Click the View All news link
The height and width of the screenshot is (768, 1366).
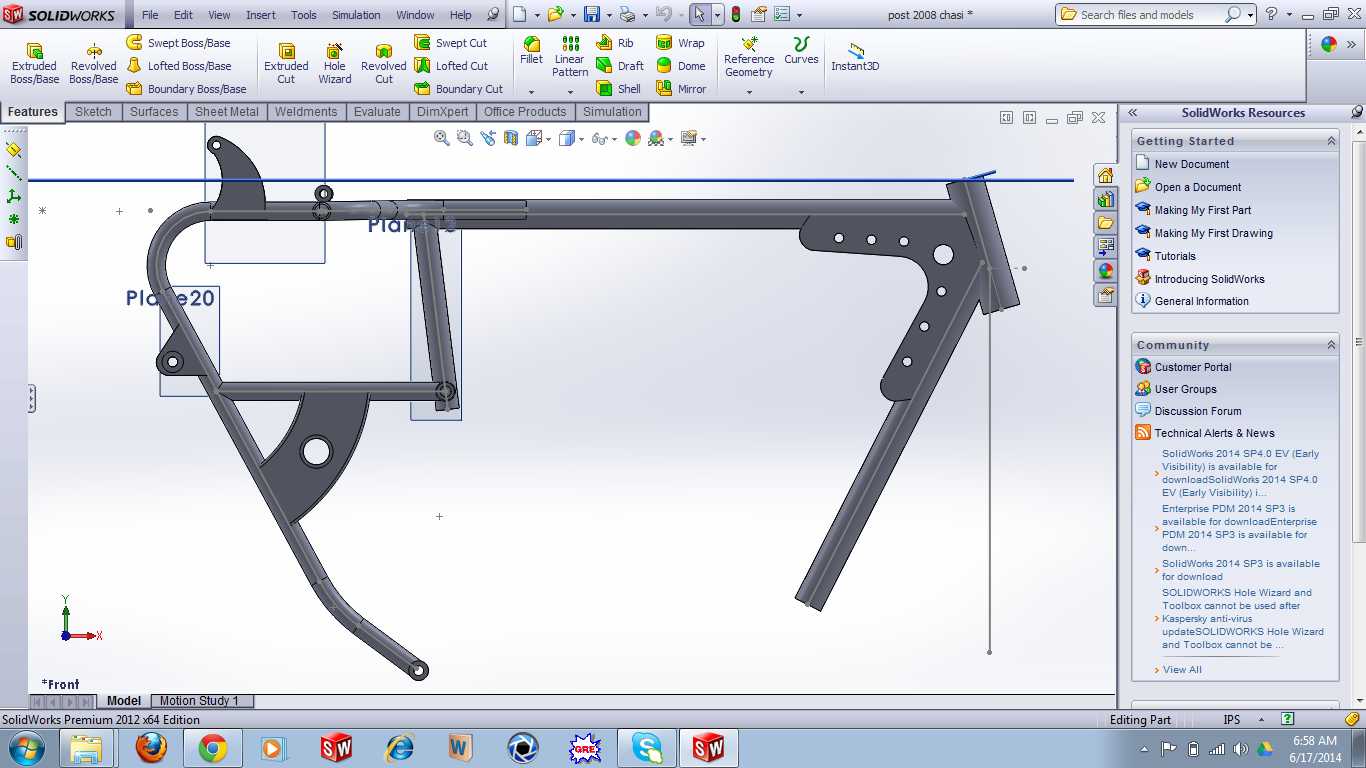coord(1182,670)
